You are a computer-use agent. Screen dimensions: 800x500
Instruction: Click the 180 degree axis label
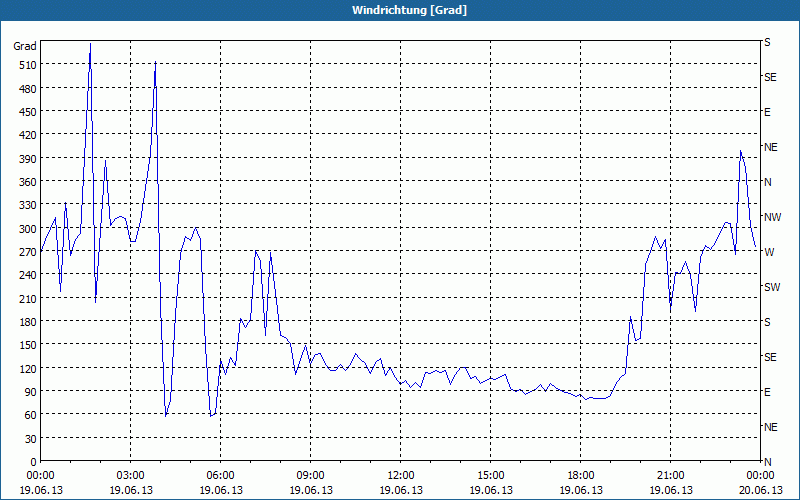[x=28, y=322]
